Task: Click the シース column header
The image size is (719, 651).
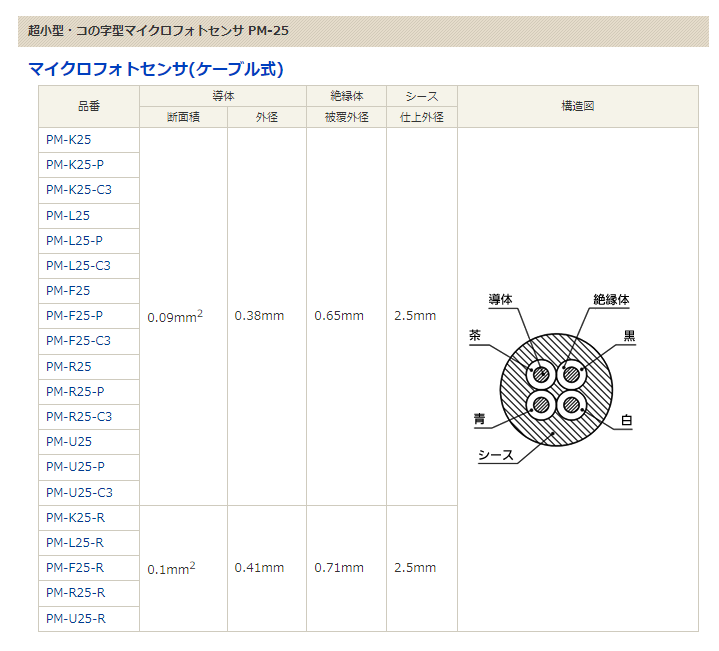Action: point(422,96)
